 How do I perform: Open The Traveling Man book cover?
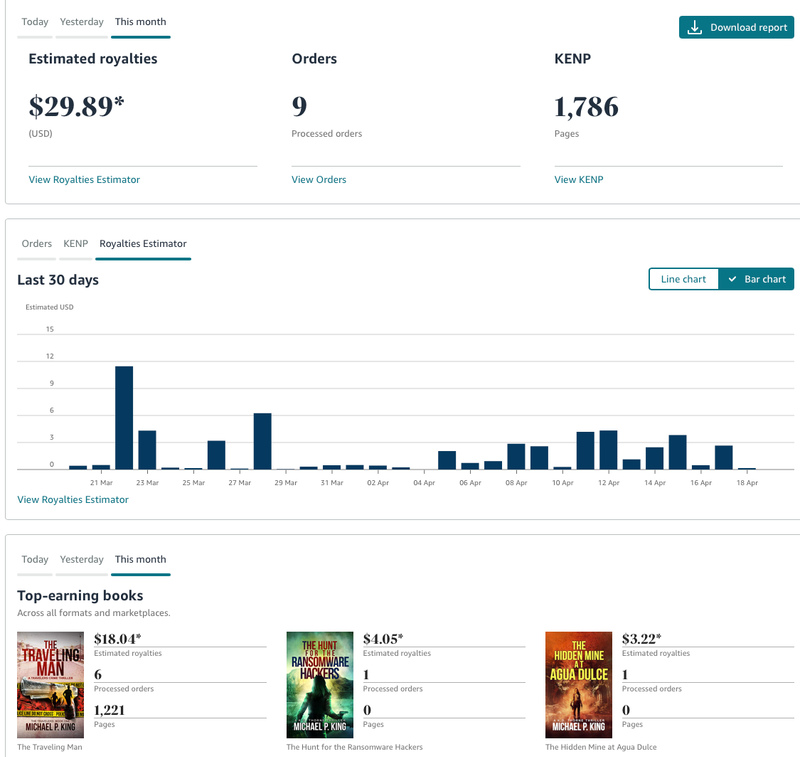tap(51, 685)
